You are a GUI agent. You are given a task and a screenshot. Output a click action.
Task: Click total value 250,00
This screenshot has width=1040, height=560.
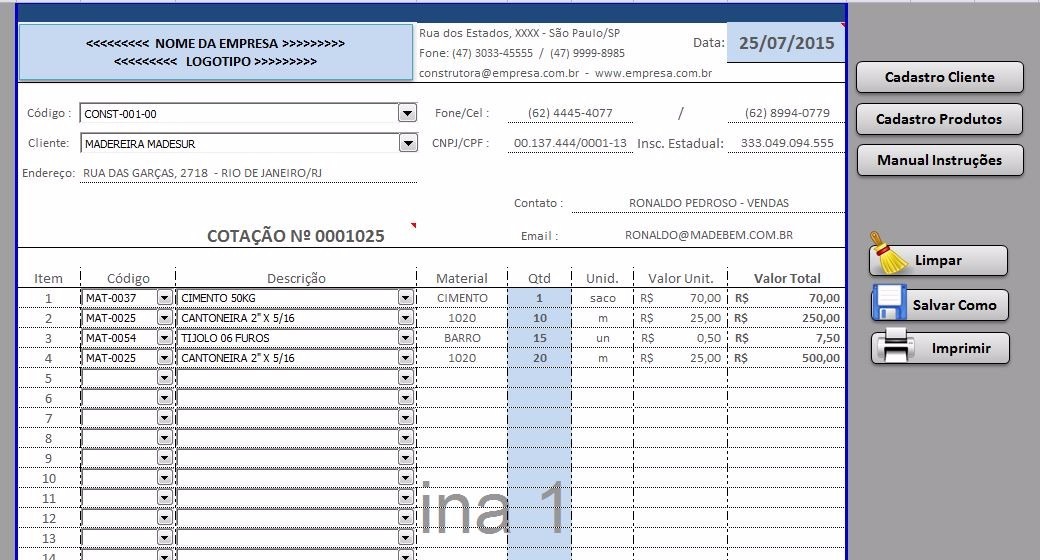[x=820, y=318]
